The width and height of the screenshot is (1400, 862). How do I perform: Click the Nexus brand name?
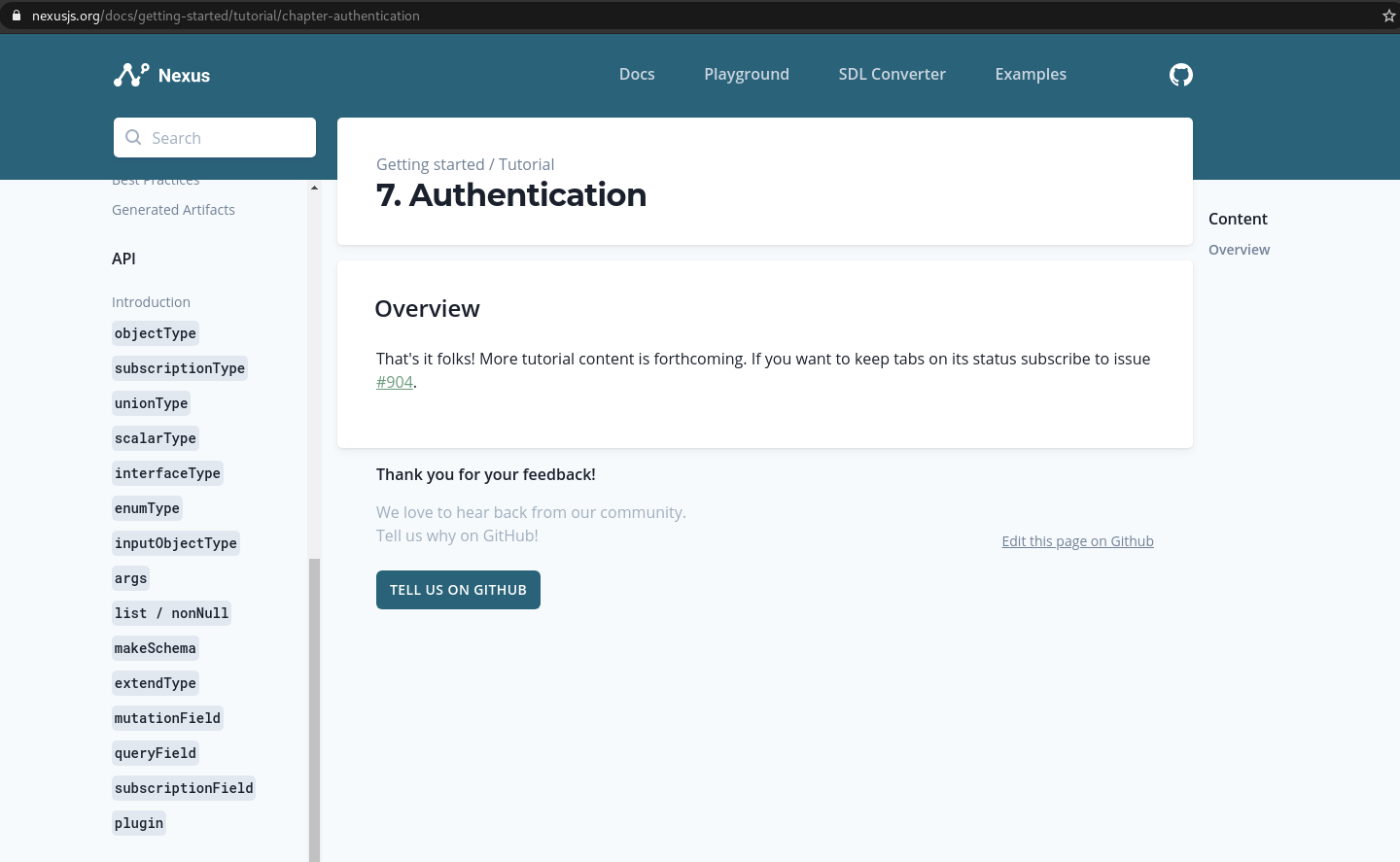tap(184, 76)
